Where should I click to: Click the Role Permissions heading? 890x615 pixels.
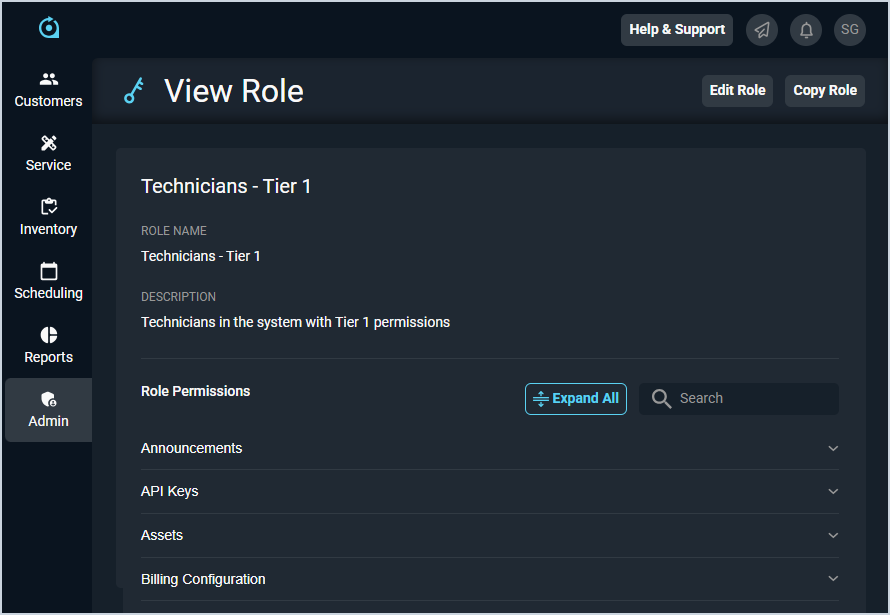coord(195,391)
